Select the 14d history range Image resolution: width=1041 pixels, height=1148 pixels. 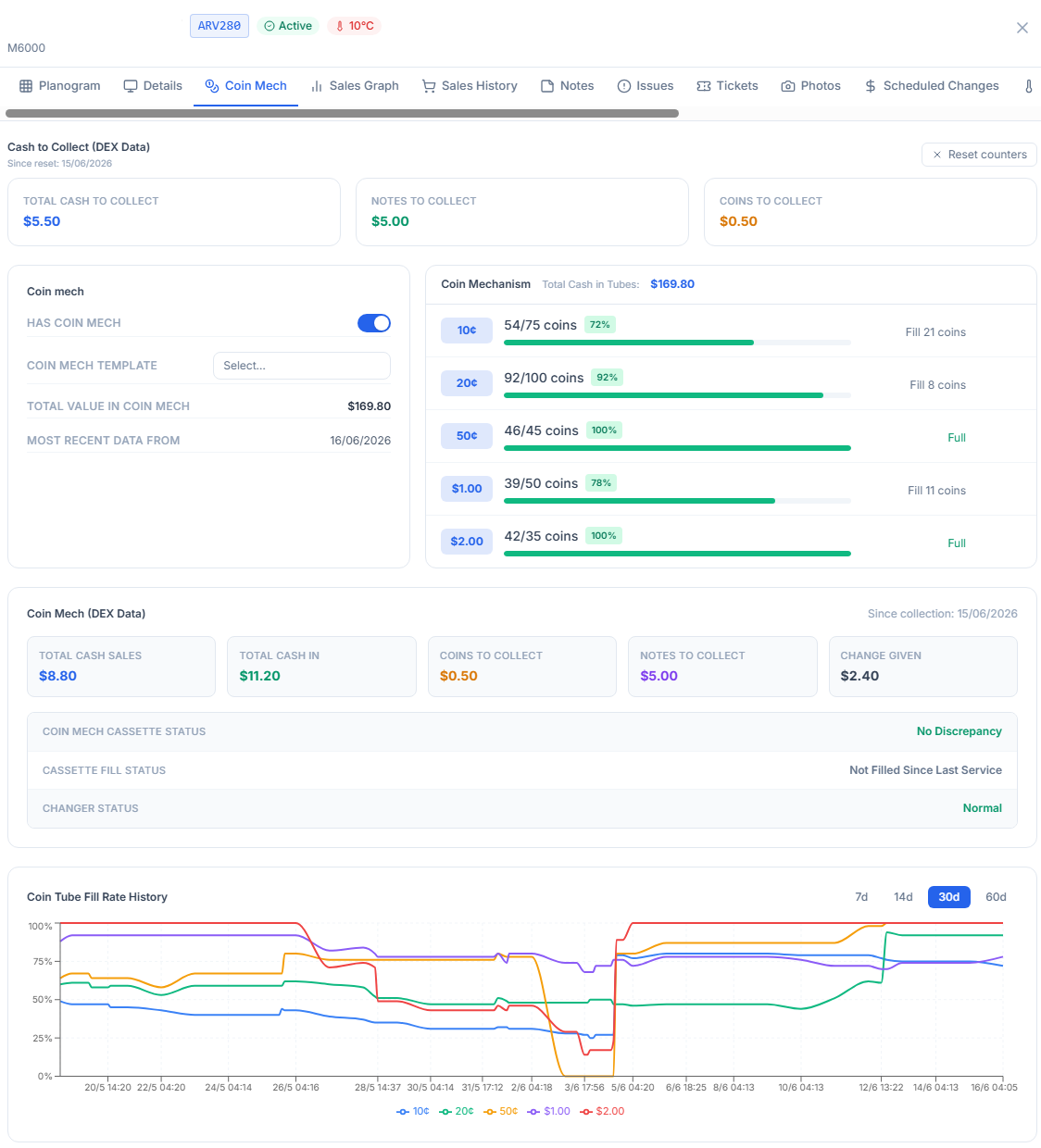[x=903, y=897]
